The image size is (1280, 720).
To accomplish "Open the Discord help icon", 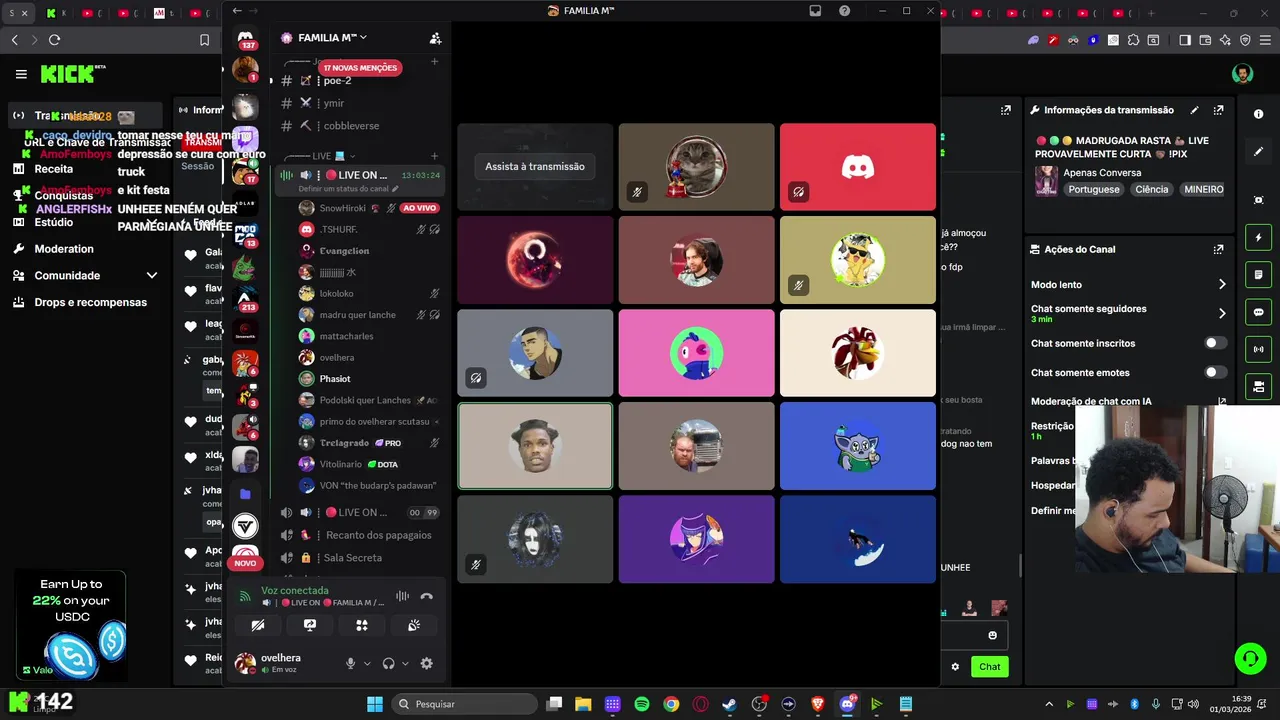I will pyautogui.click(x=845, y=11).
